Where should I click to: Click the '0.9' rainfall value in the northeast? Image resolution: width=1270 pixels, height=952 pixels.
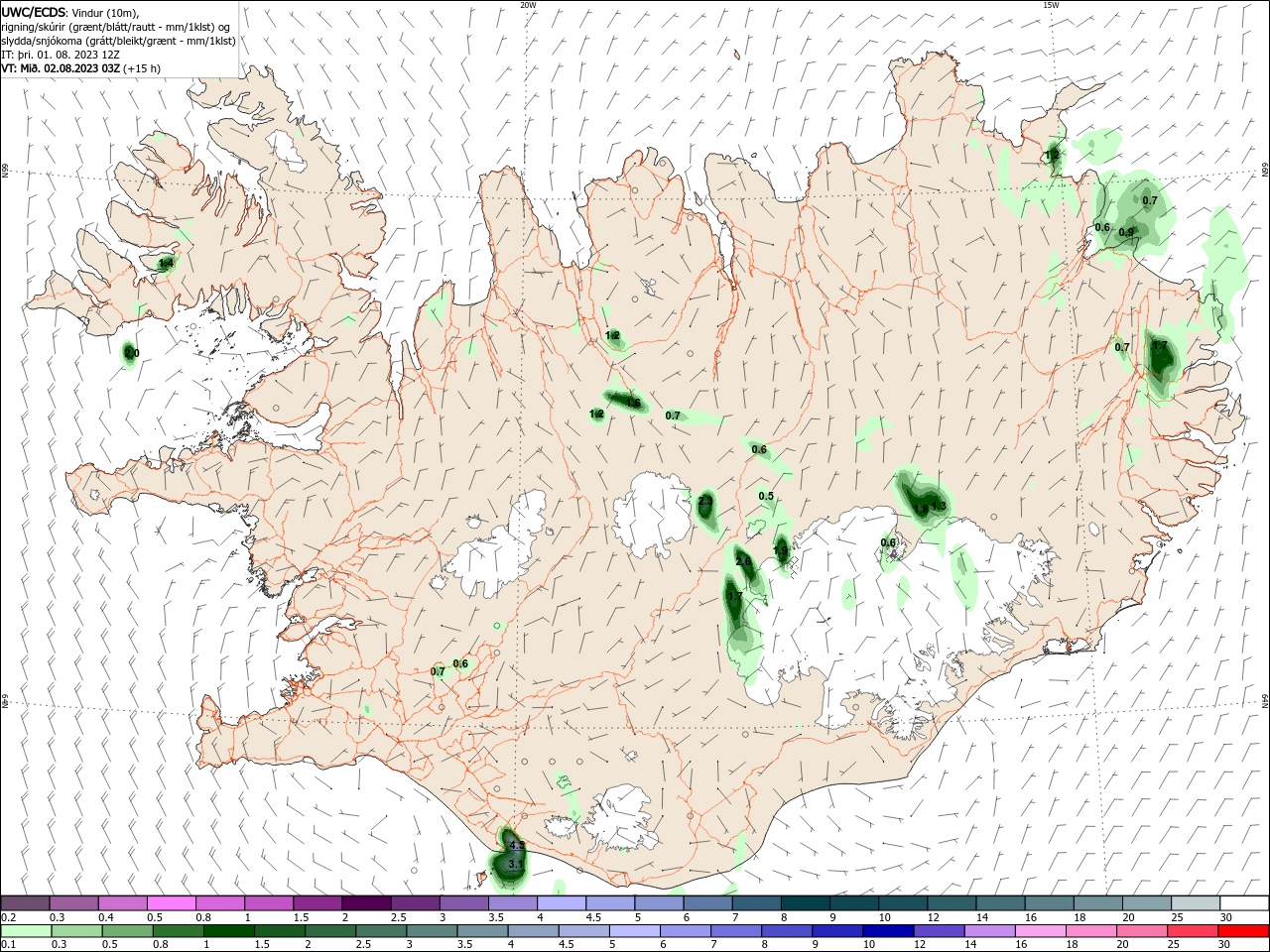[x=1126, y=232]
